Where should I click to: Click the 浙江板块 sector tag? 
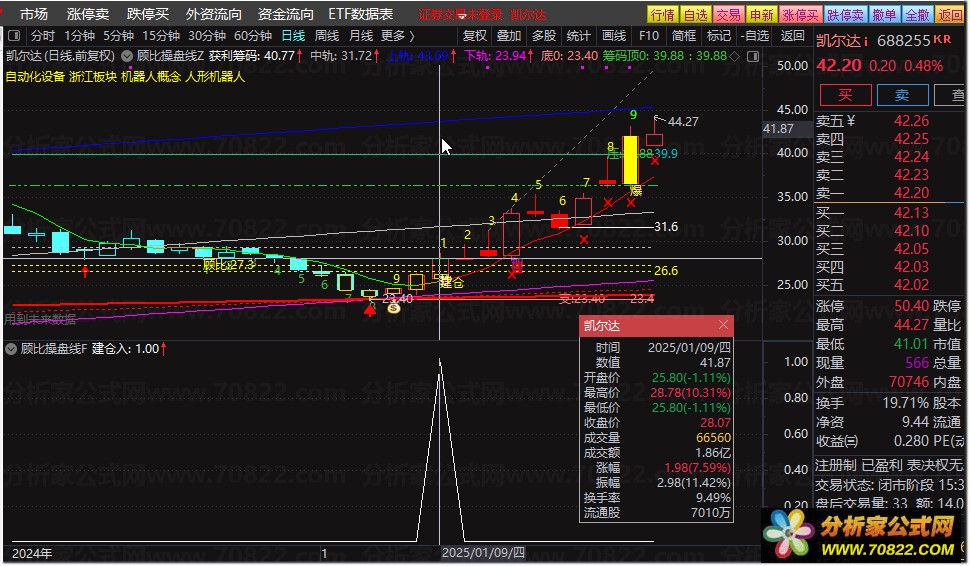tap(93, 77)
